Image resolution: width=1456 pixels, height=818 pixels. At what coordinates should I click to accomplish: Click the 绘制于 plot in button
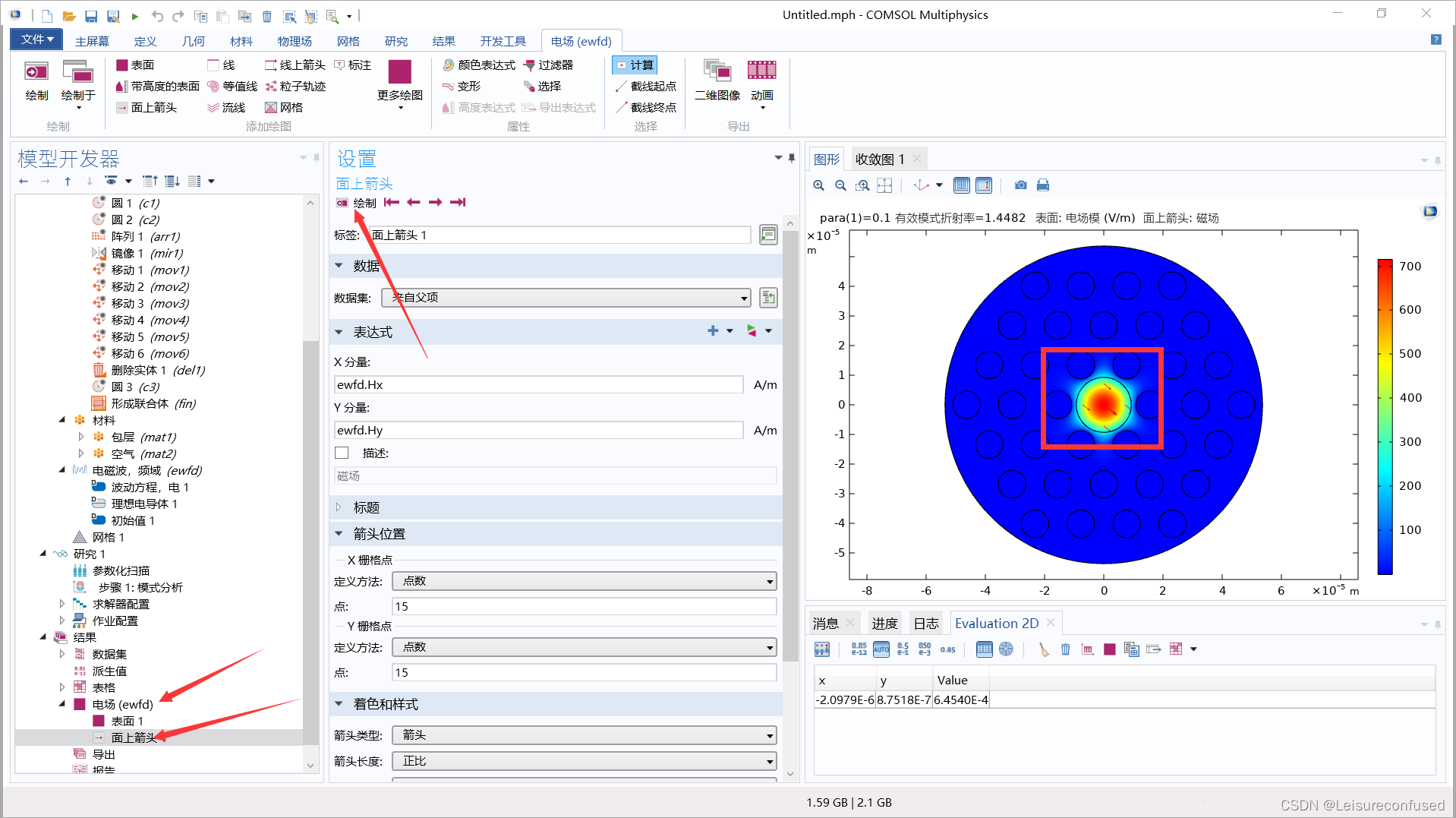[78, 84]
